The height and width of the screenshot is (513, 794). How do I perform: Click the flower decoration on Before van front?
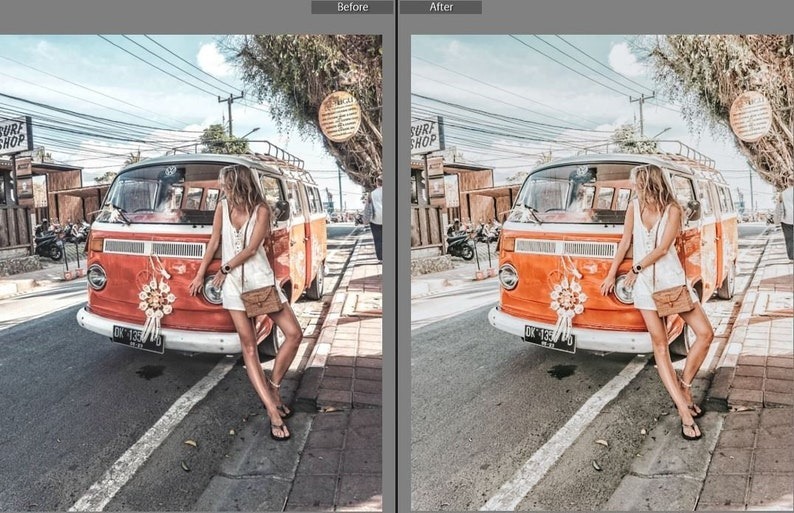click(x=156, y=297)
